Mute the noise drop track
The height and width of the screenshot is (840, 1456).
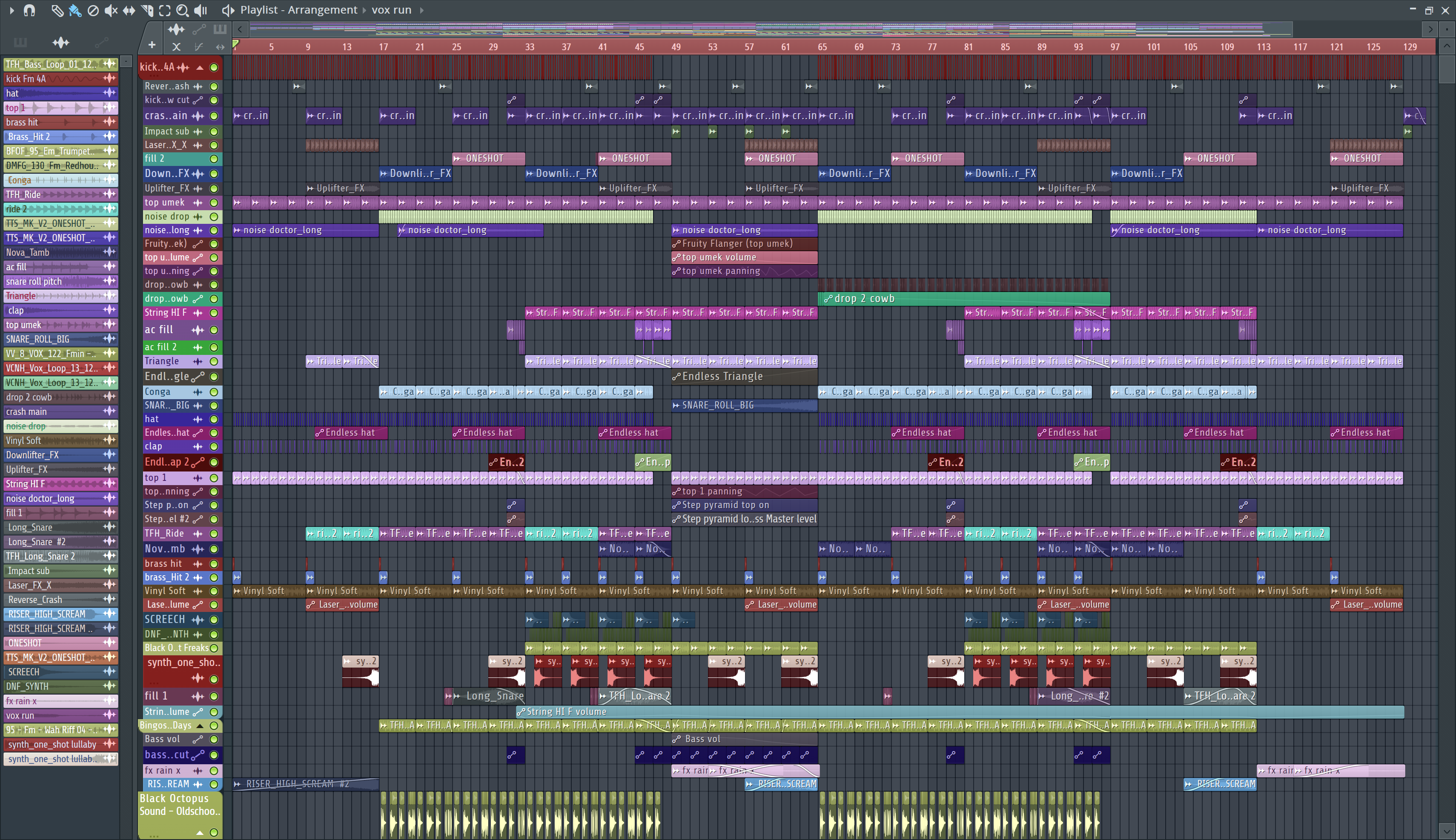point(214,217)
